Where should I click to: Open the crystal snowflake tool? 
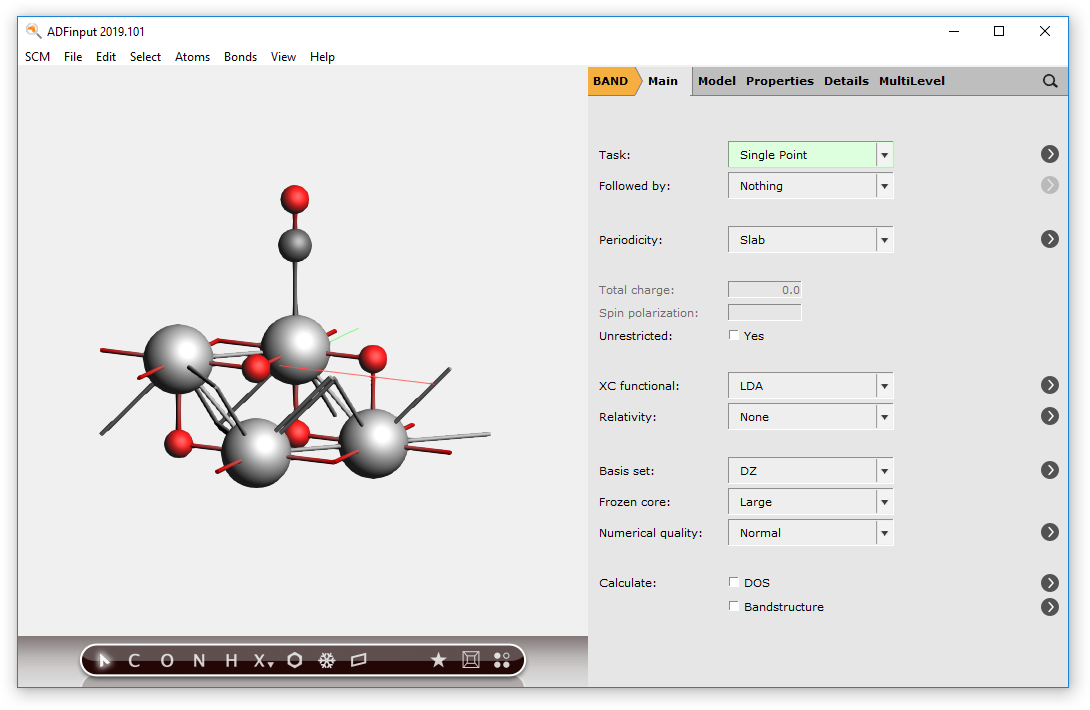(327, 661)
